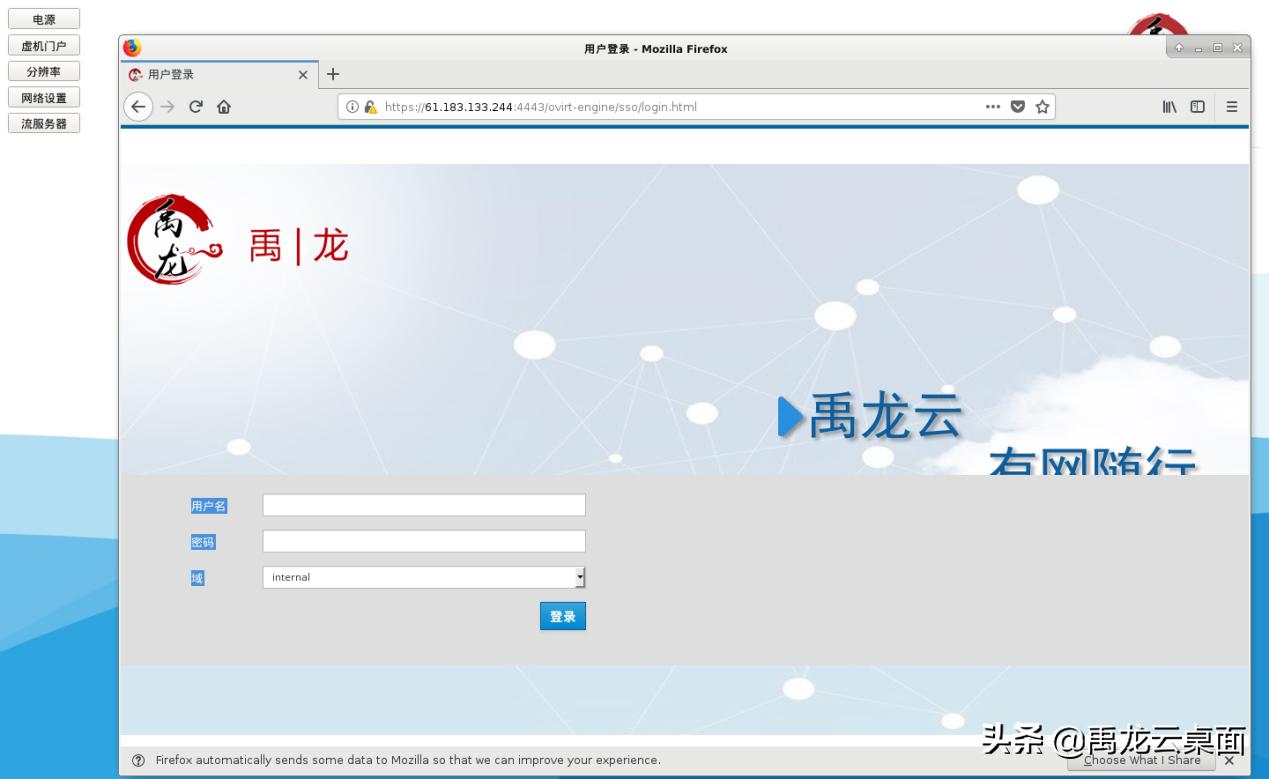Click the tracking protection shield icon

click(1017, 107)
